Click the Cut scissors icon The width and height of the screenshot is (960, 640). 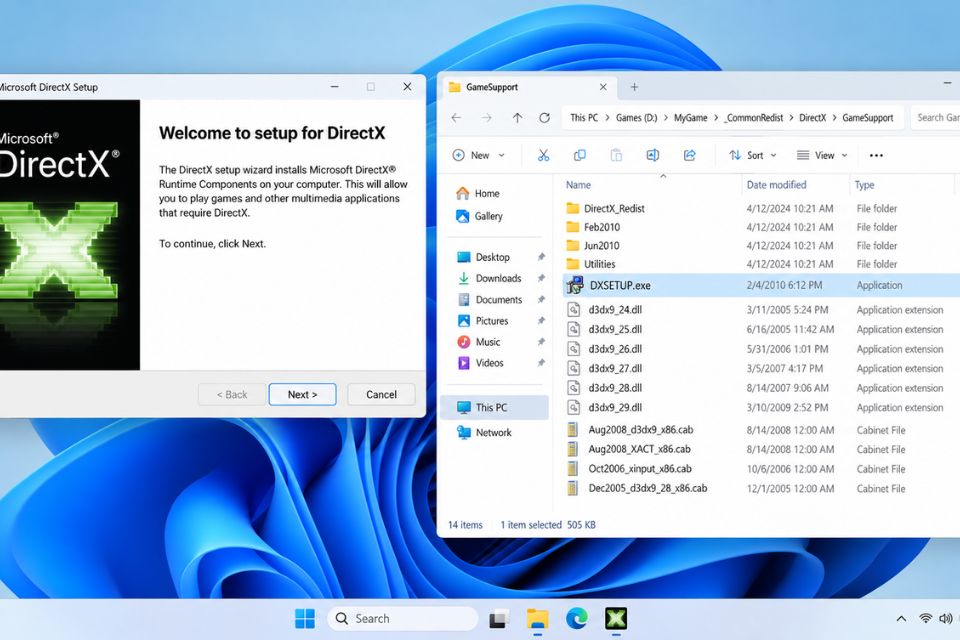[543, 156]
